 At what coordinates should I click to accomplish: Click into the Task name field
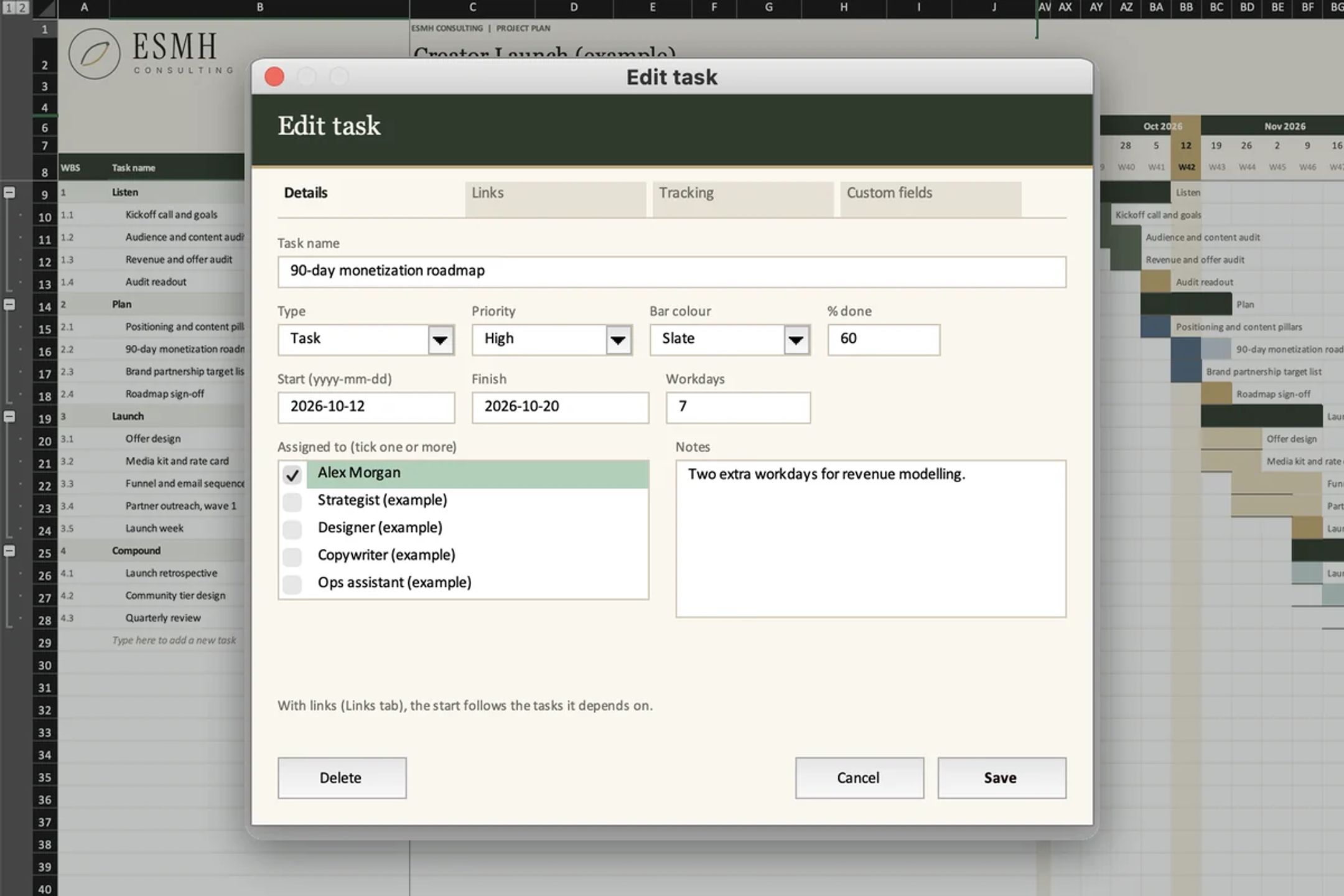(672, 272)
